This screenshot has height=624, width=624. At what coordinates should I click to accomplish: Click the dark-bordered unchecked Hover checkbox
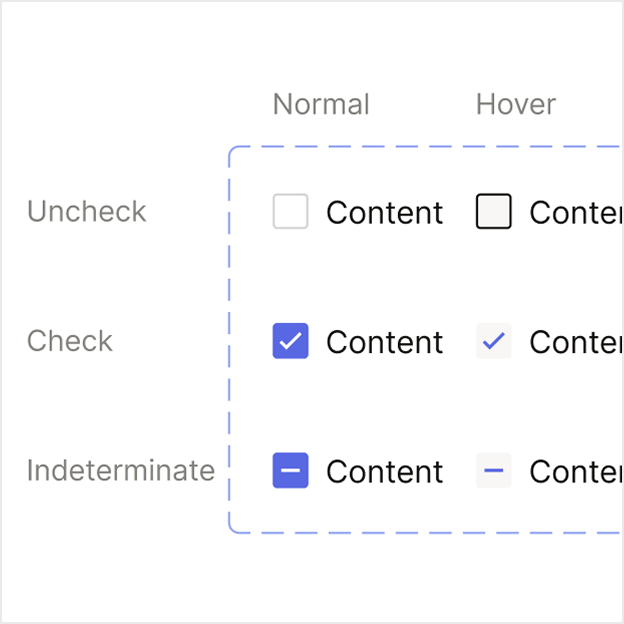(494, 212)
